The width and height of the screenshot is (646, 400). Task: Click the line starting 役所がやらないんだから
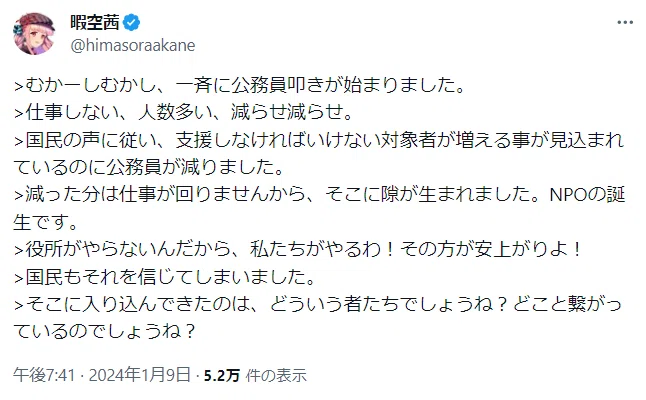click(298, 249)
